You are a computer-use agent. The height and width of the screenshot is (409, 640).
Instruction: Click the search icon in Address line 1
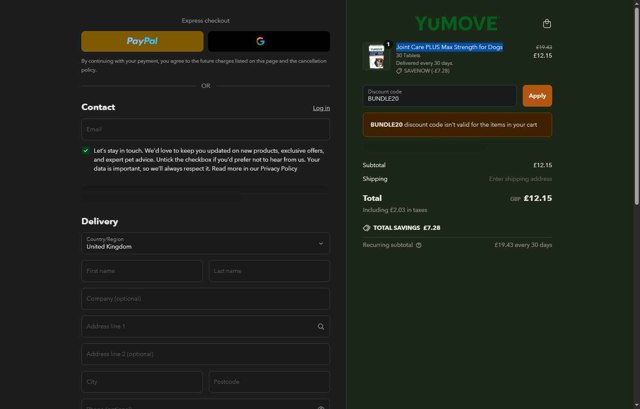321,327
